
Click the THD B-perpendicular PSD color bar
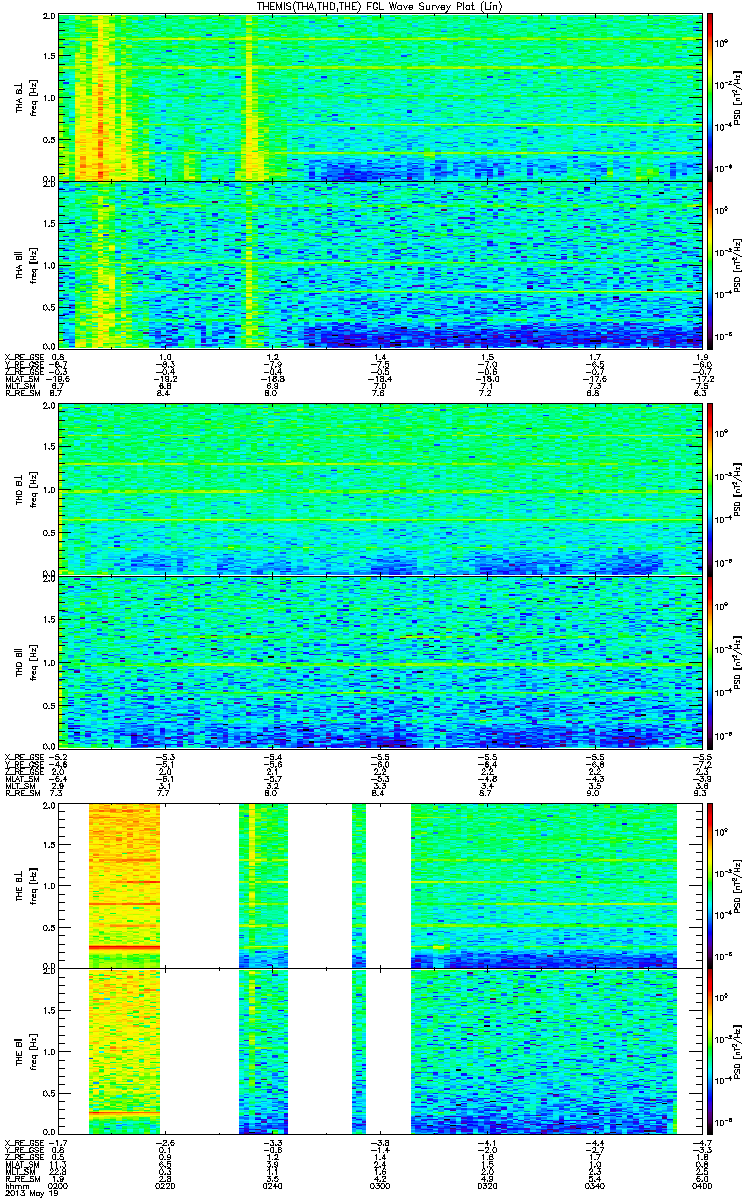711,490
